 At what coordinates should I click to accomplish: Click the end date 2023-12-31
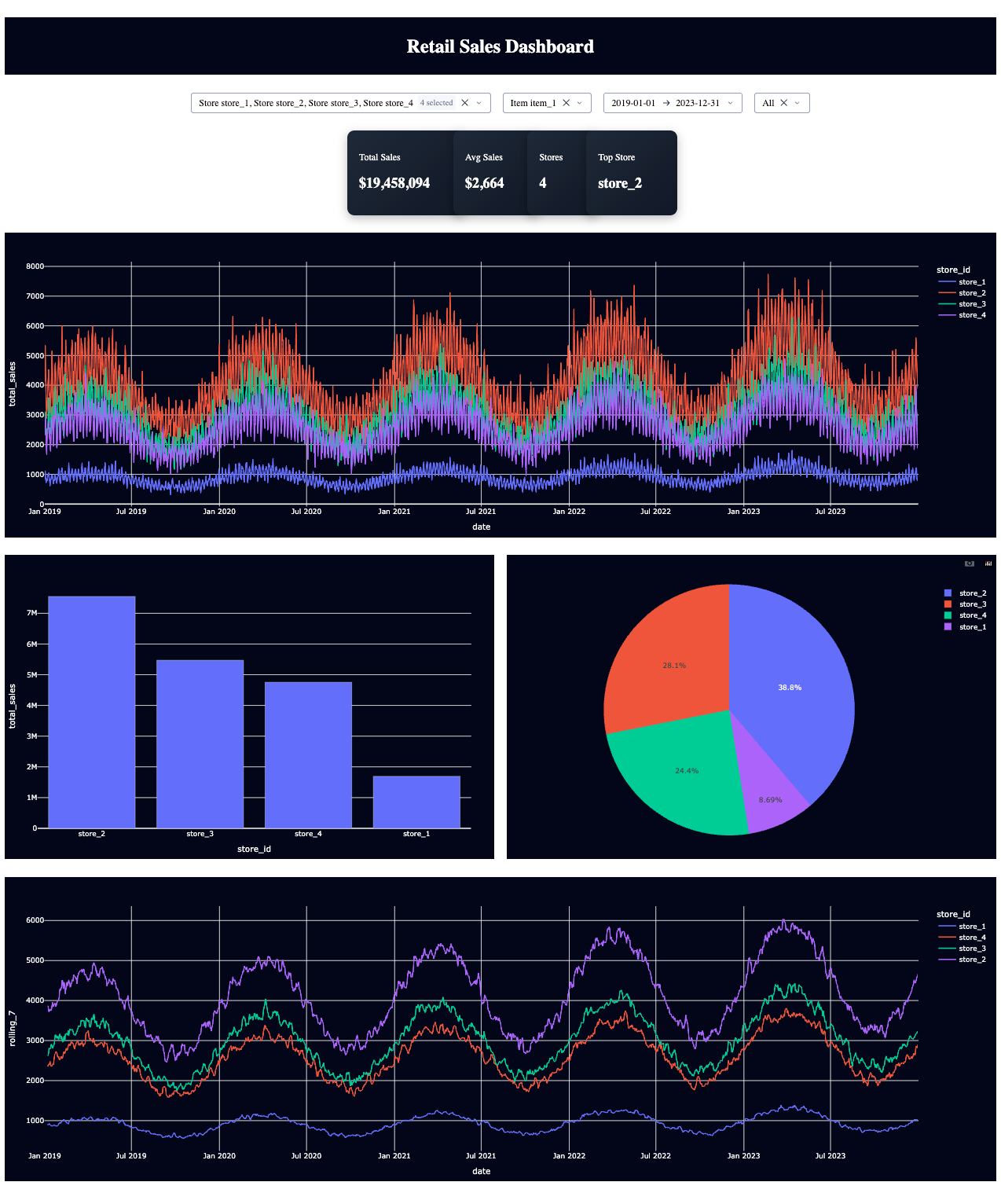(698, 103)
